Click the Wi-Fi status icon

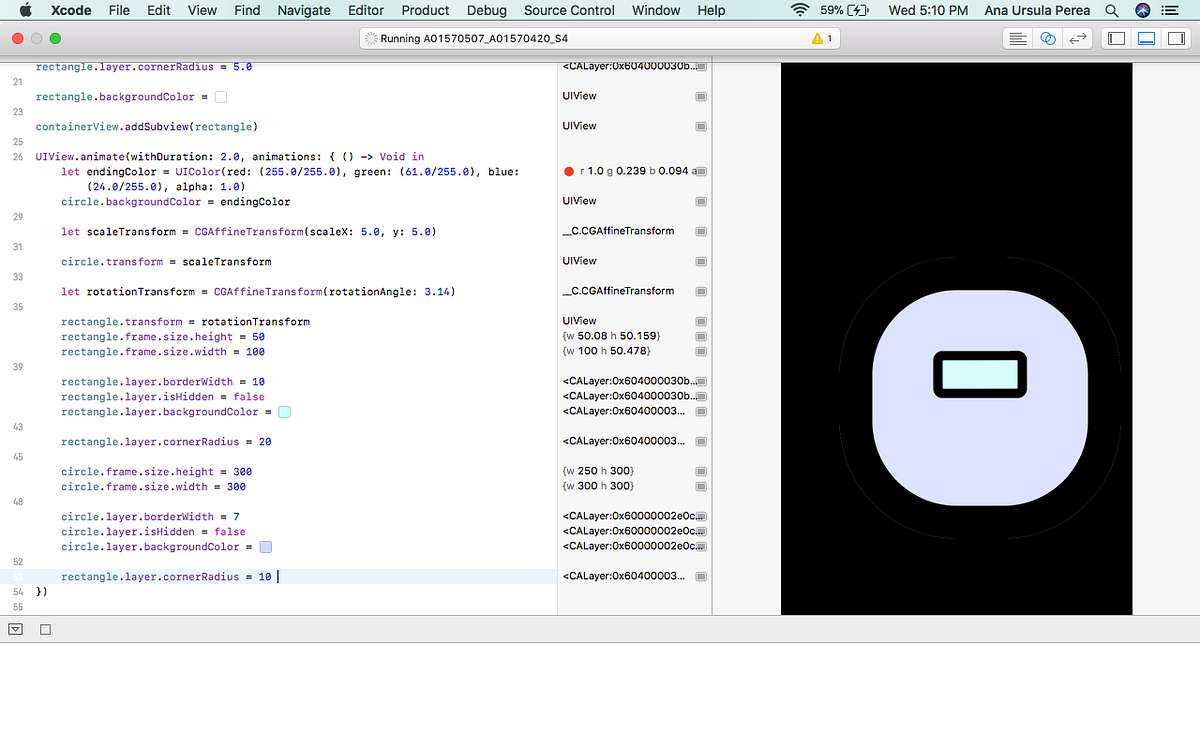(800, 10)
